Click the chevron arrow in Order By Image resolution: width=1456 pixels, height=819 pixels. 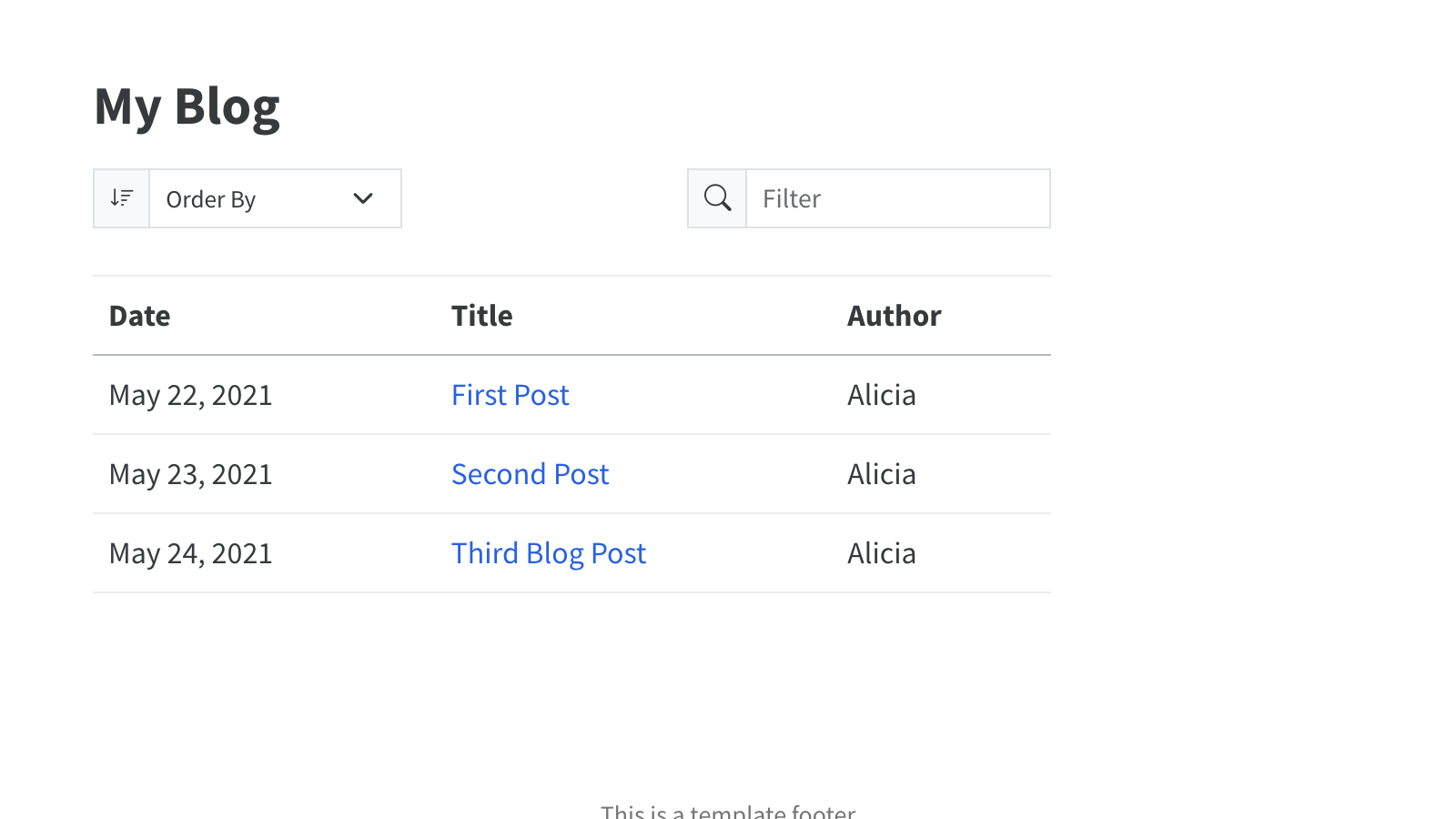(x=363, y=198)
